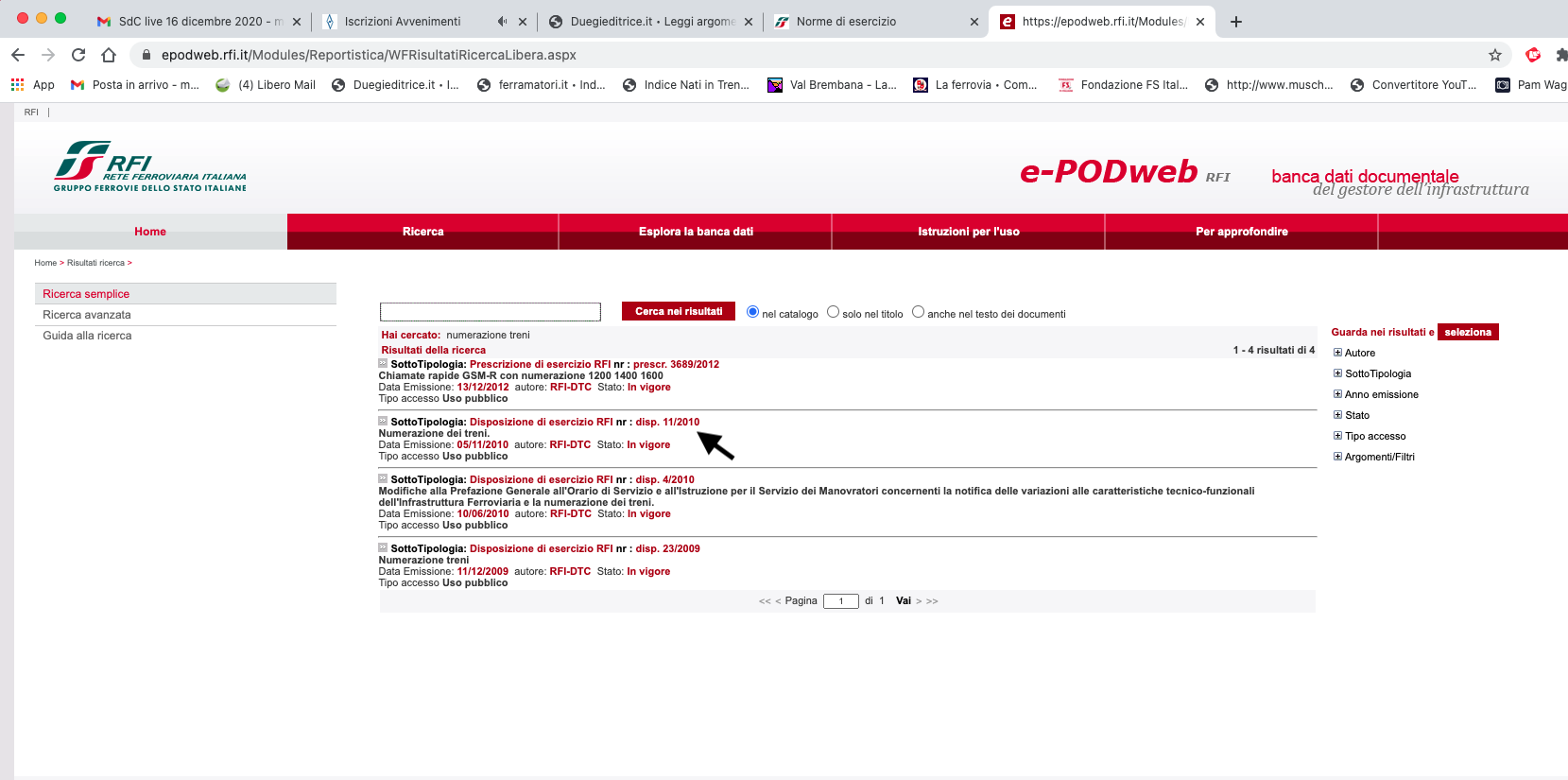This screenshot has width=1568, height=780.
Task: Bookmark this page with star icon
Action: 1495,55
